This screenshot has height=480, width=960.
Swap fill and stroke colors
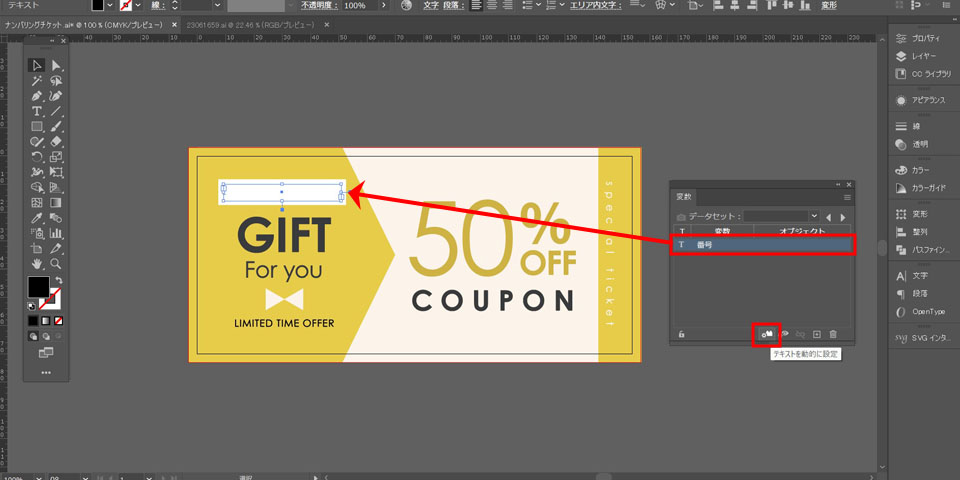click(x=59, y=280)
